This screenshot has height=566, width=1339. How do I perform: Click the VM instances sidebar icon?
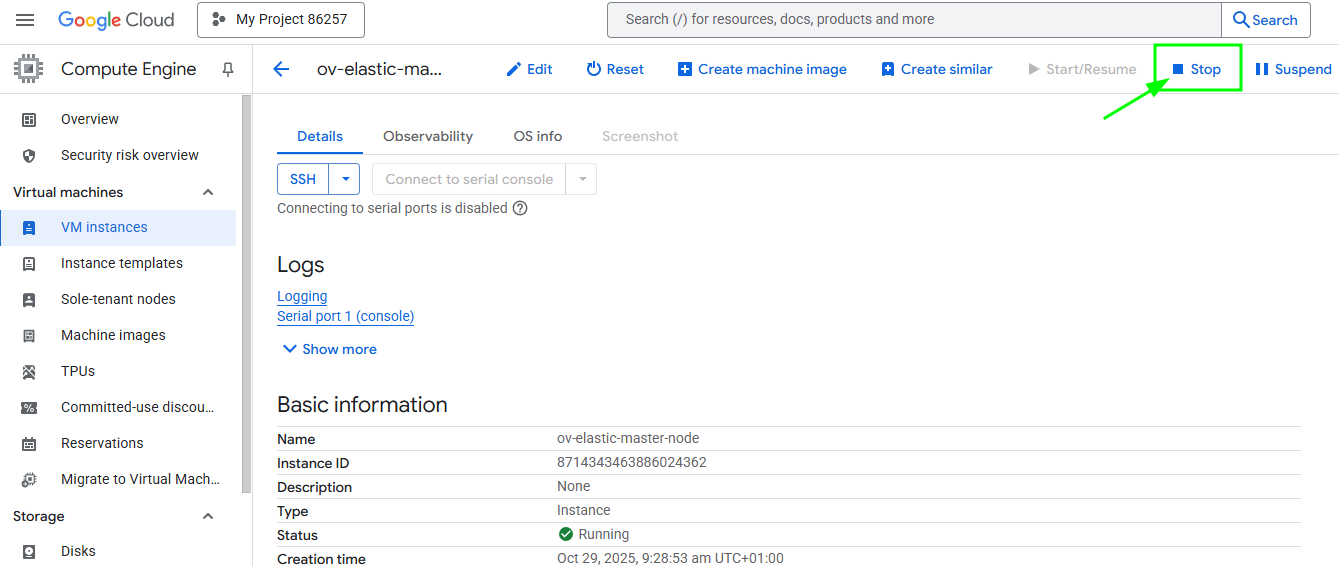(29, 227)
